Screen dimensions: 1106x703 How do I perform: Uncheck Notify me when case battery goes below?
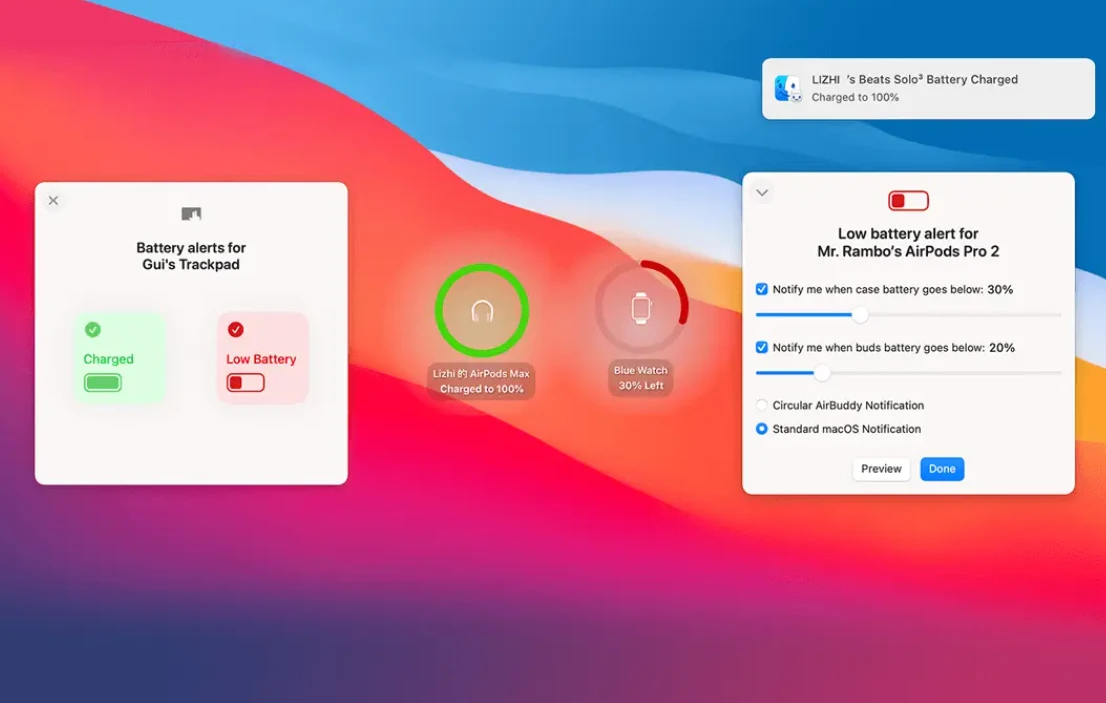(762, 289)
